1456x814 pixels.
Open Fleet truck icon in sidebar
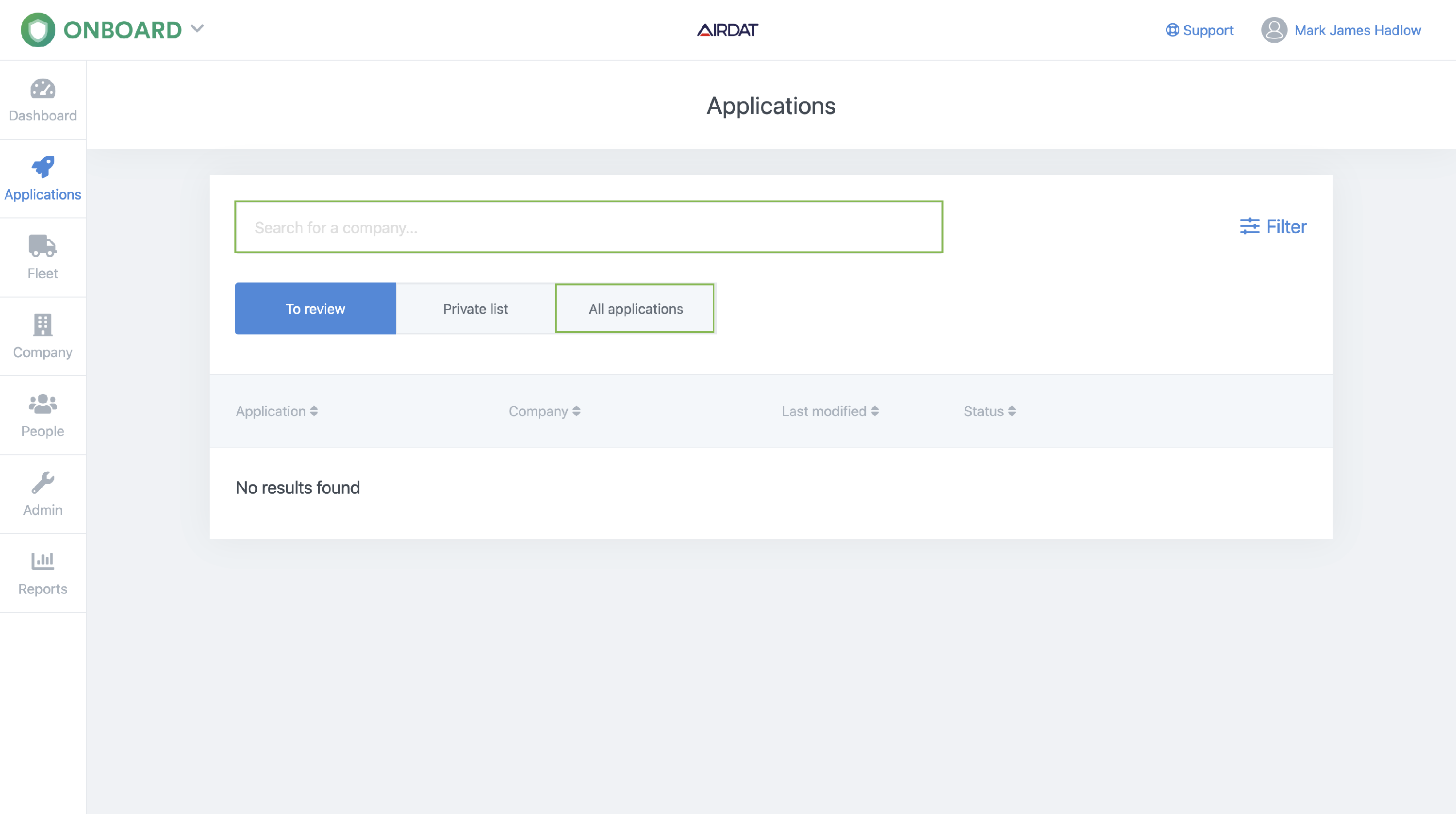coord(42,246)
